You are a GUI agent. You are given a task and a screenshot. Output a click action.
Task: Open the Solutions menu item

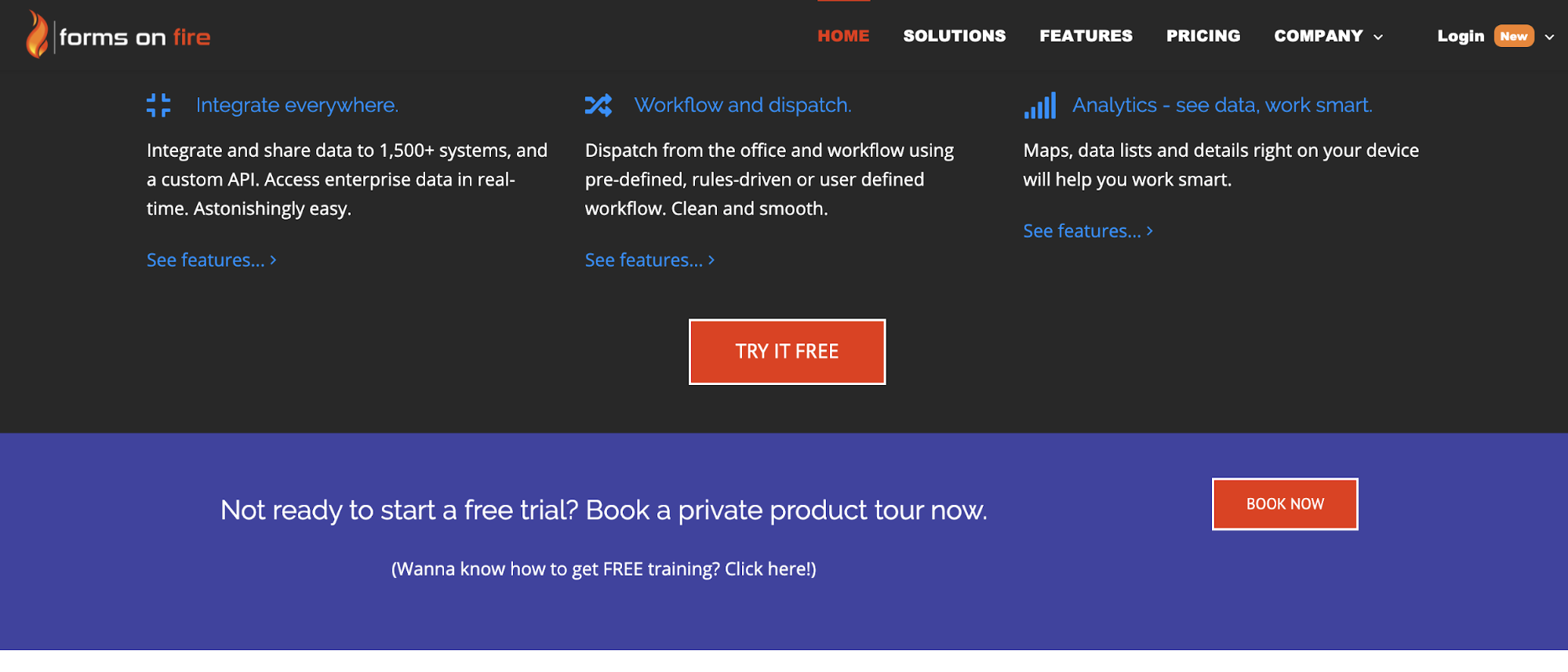coord(954,36)
